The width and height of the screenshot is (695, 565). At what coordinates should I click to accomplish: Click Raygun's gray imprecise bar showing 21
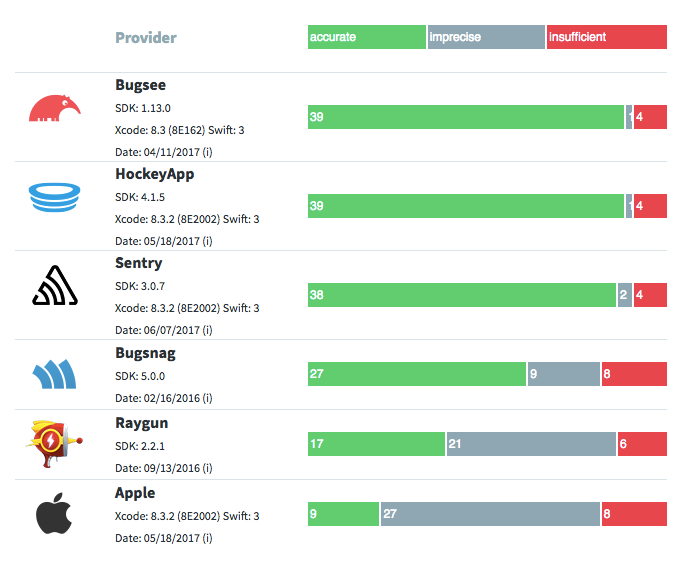(531, 444)
